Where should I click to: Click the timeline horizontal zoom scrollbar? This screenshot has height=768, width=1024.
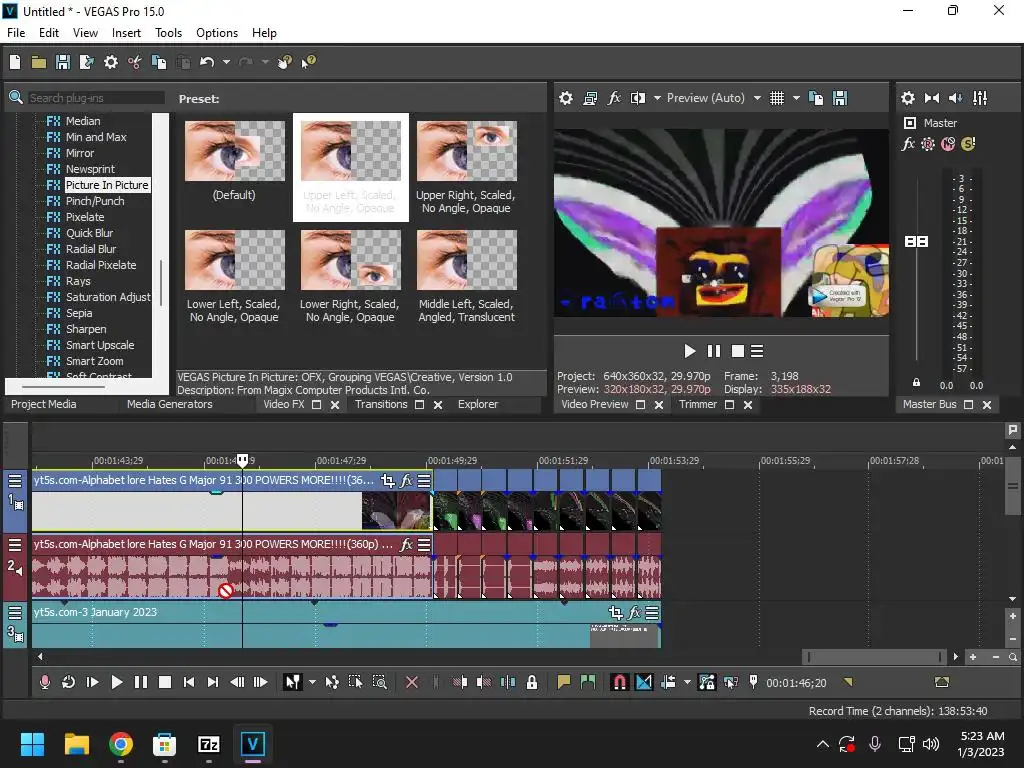[x=874, y=657]
